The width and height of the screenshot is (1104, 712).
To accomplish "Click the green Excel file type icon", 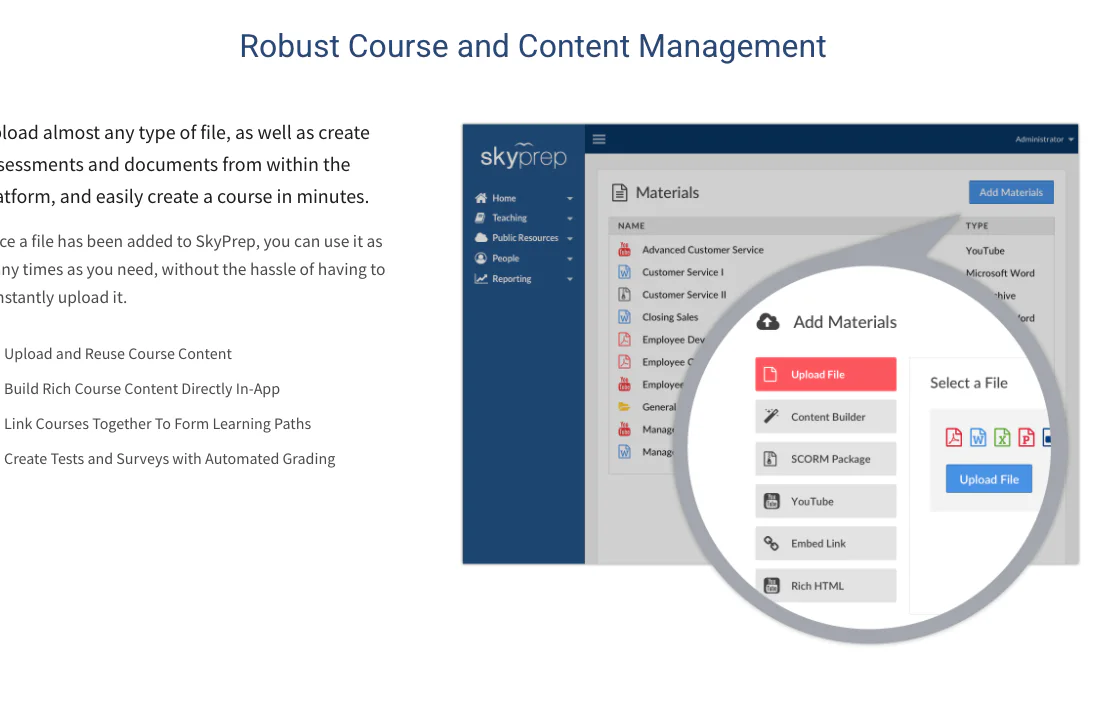I will click(1002, 437).
